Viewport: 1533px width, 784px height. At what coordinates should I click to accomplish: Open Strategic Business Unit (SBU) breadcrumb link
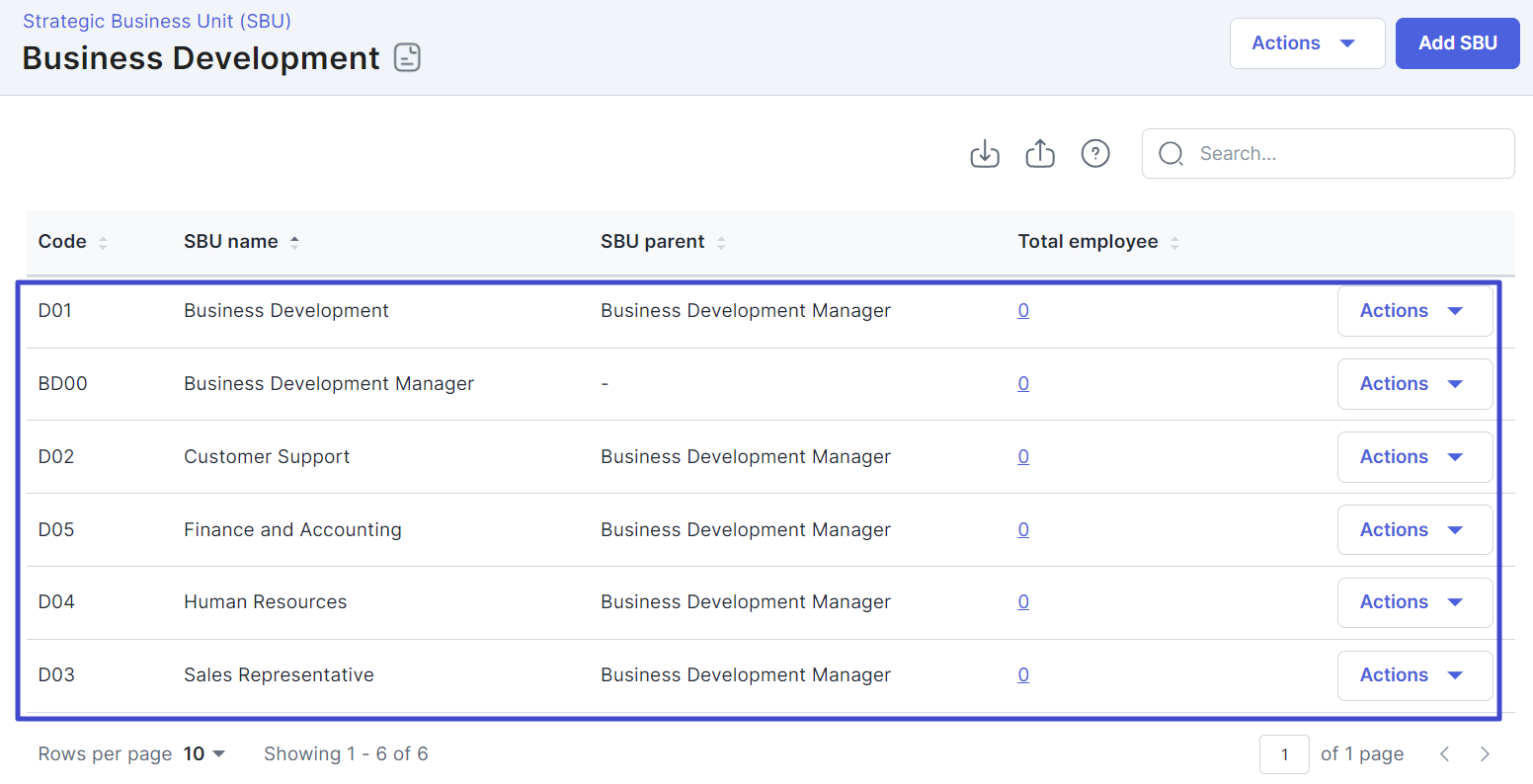coord(157,21)
